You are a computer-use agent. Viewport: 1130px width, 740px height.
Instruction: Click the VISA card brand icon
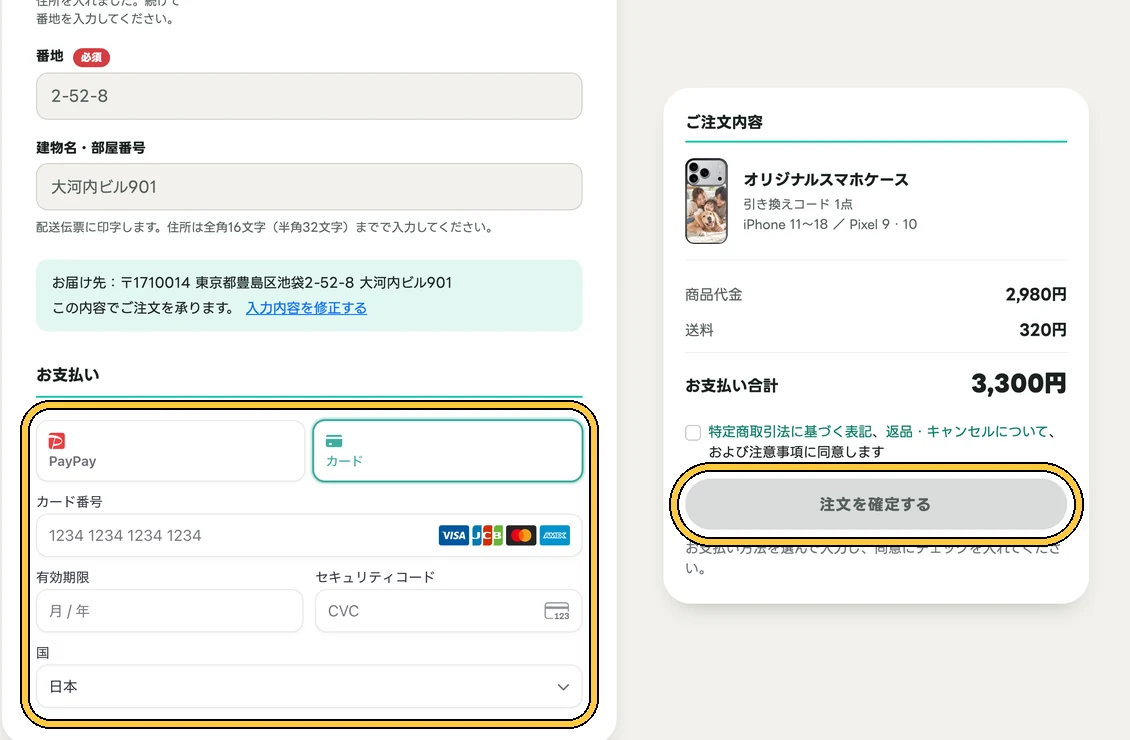[453, 535]
